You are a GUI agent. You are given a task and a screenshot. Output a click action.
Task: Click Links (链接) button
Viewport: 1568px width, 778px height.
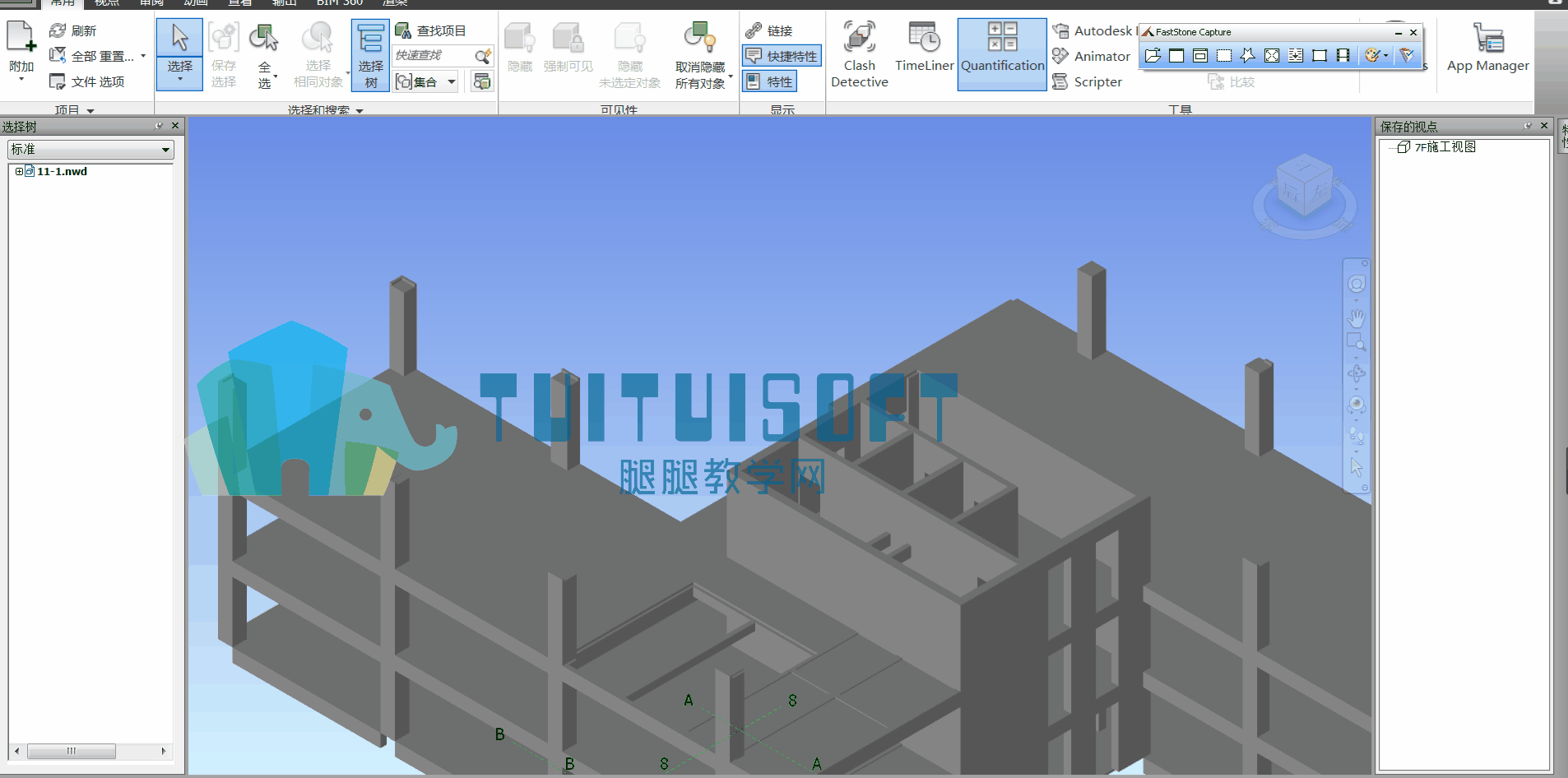[769, 30]
